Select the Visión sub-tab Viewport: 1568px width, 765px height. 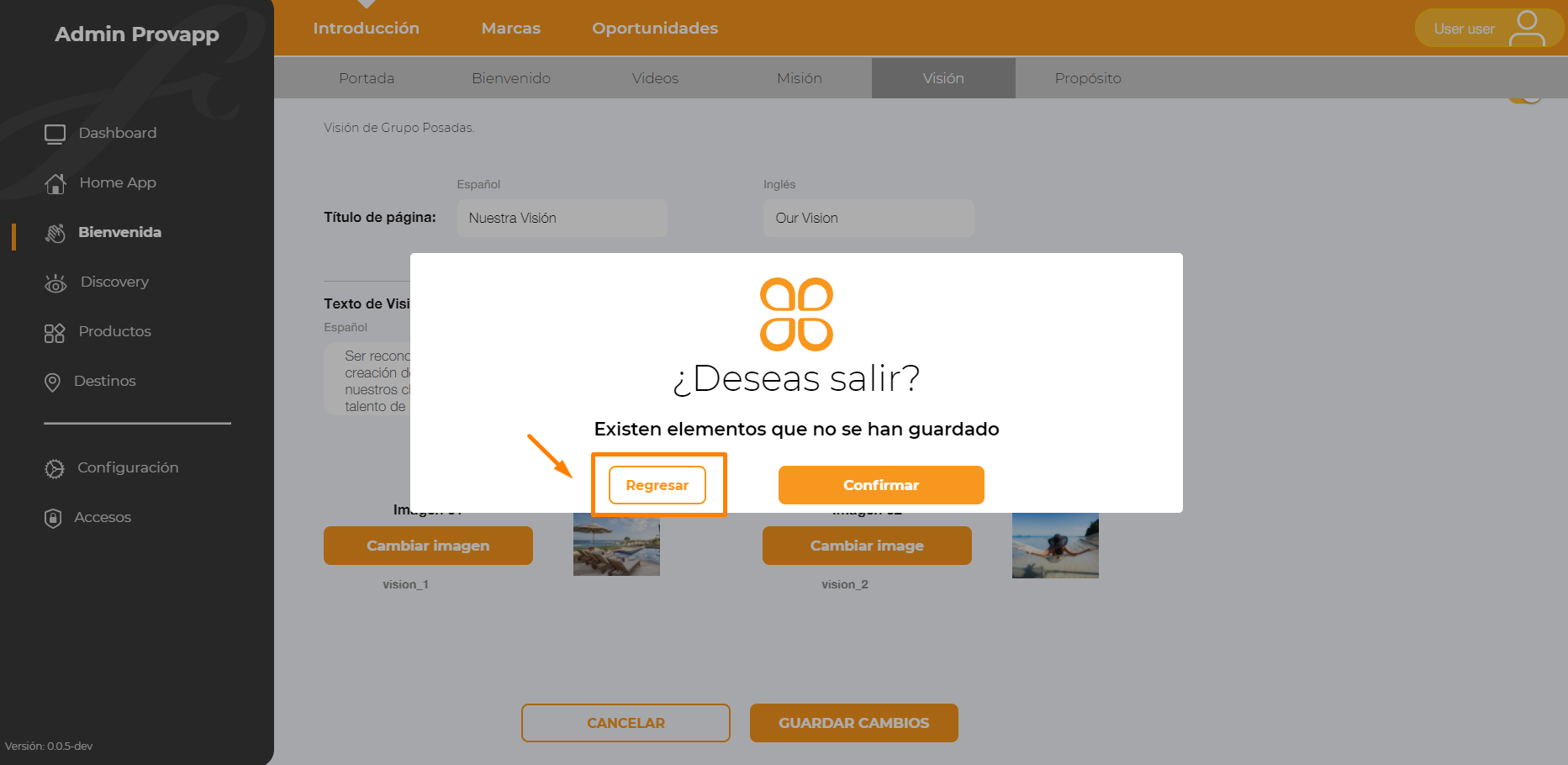click(x=943, y=78)
